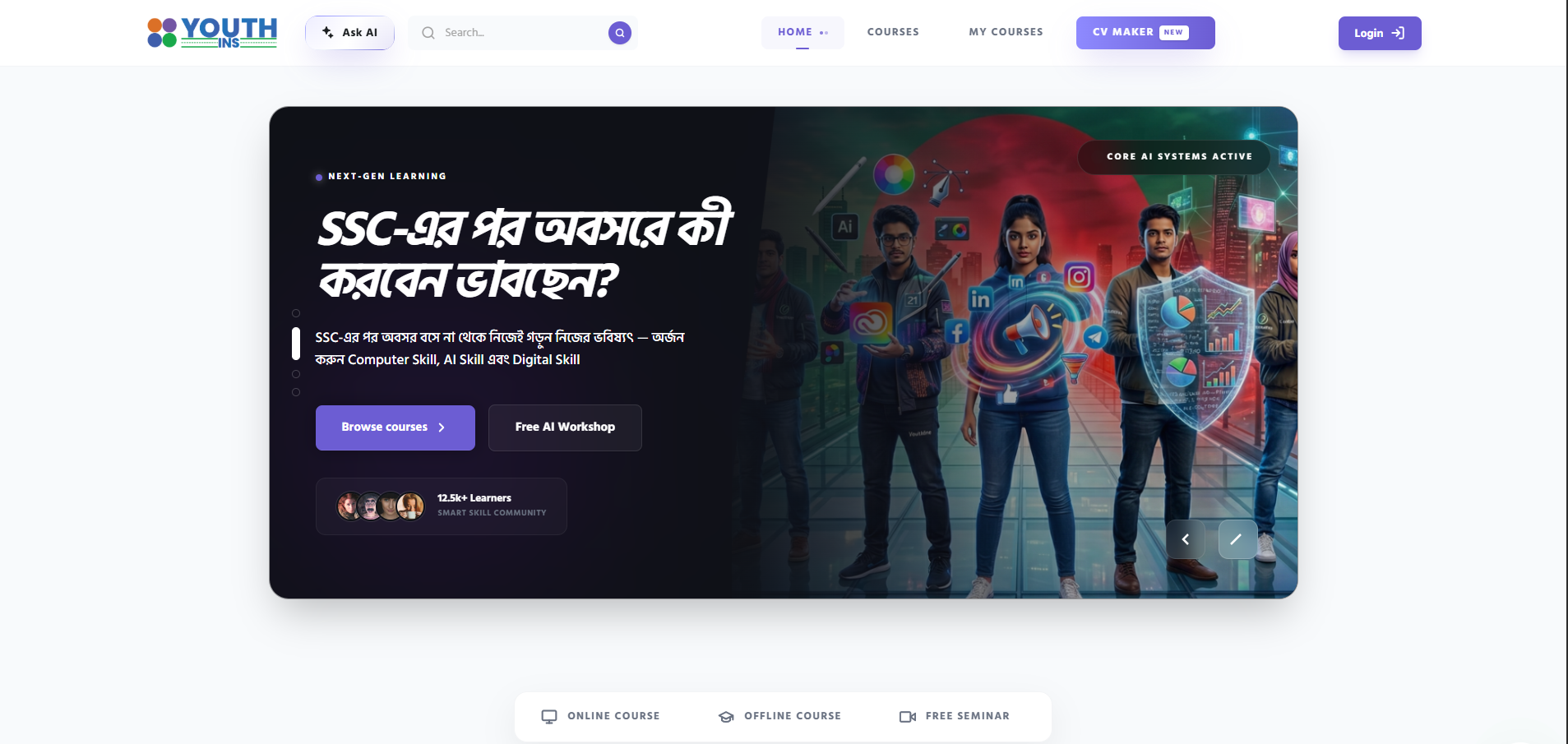Click the Login button
Viewport: 1568px width, 744px height.
(x=1380, y=34)
